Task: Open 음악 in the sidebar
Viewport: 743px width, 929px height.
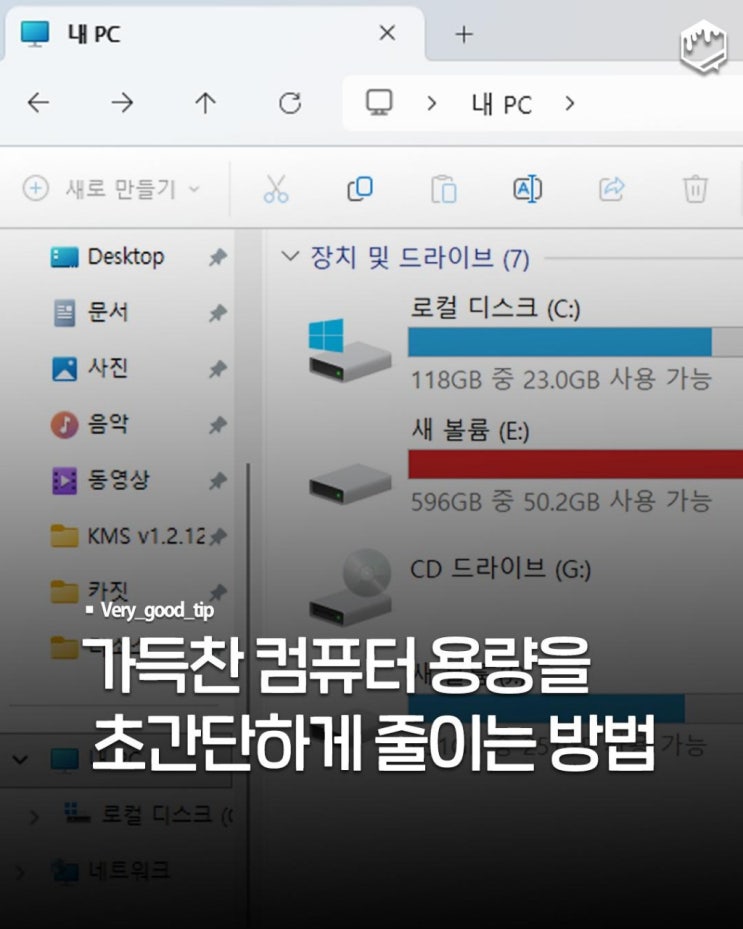Action: tap(108, 424)
